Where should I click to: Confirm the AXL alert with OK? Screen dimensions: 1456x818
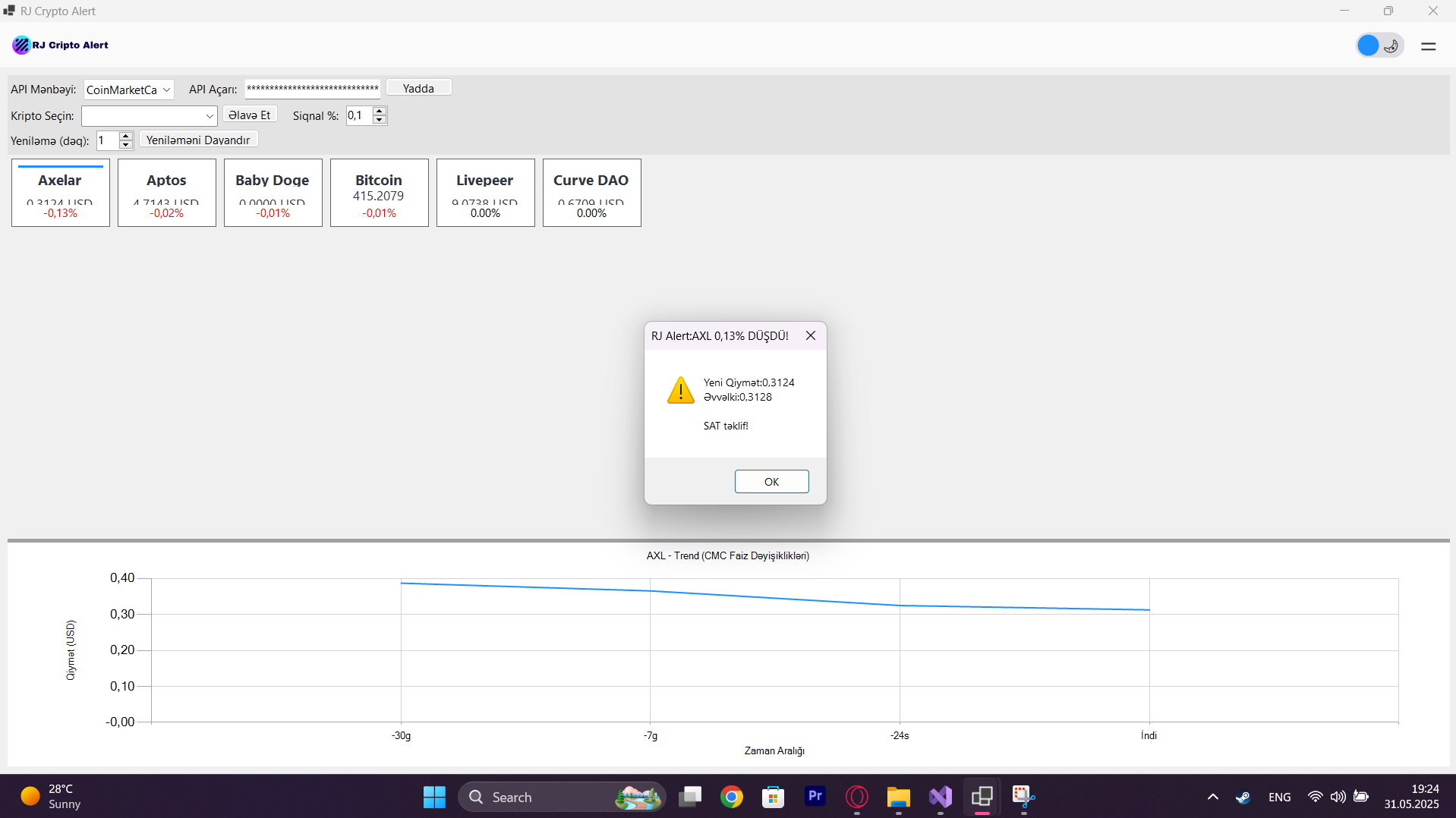(x=771, y=481)
